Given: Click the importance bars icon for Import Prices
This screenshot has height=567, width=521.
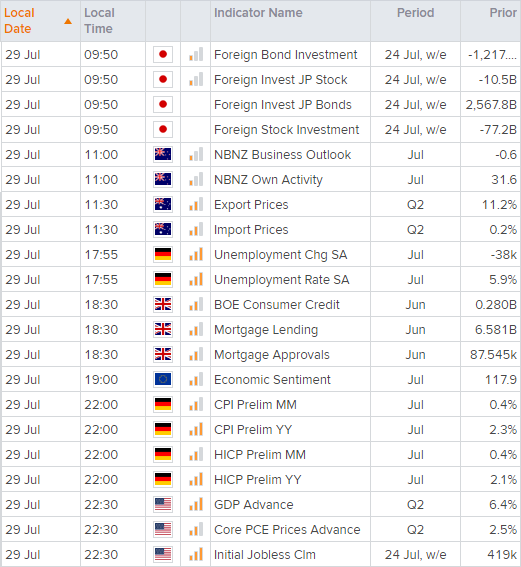Looking at the screenshot, I should point(196,229).
